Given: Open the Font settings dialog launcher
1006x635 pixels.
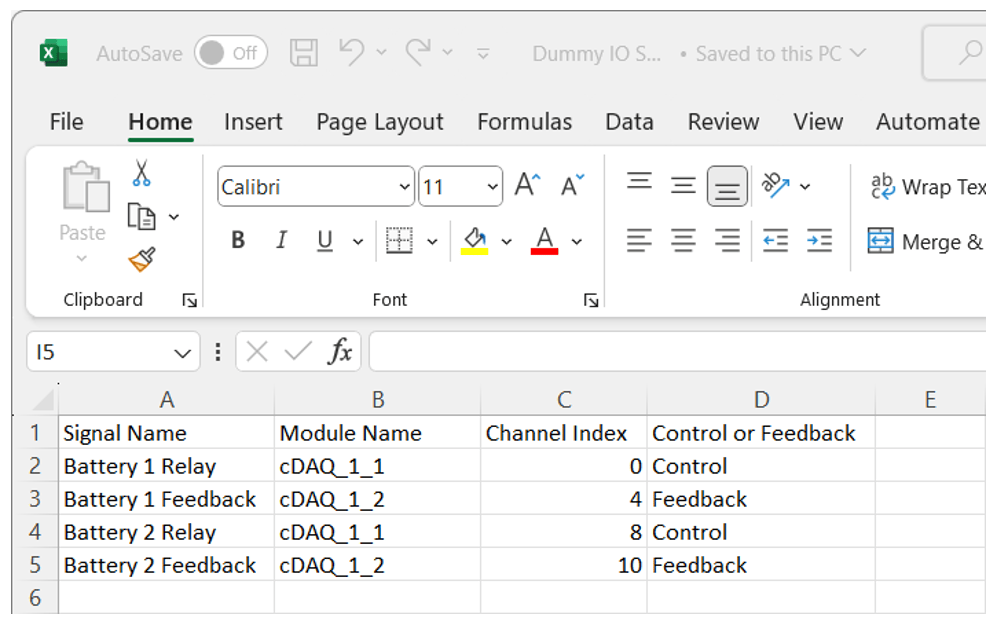Looking at the screenshot, I should pyautogui.click(x=591, y=300).
